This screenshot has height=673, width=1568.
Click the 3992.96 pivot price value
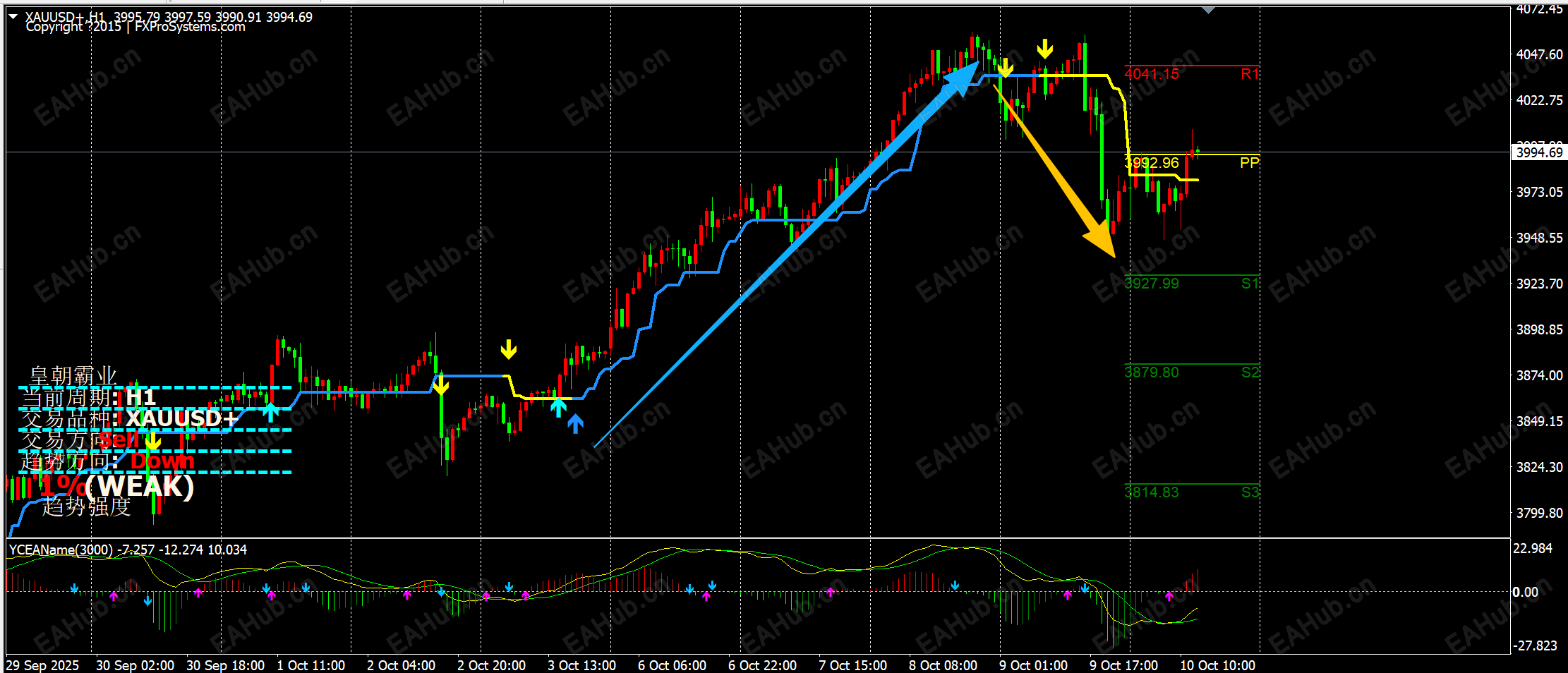tap(1152, 163)
